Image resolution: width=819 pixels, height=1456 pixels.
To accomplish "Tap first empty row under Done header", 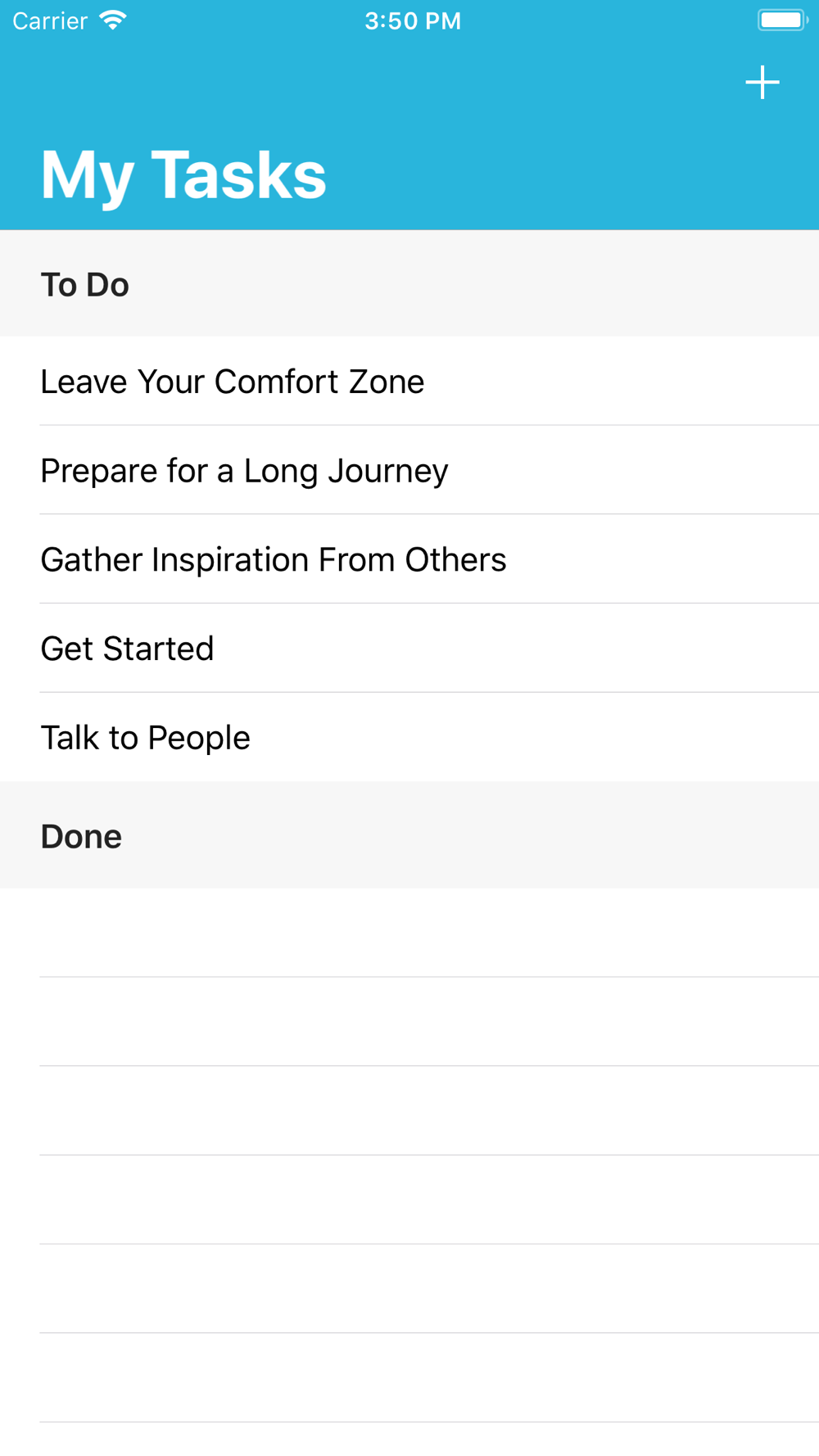I will [409, 933].
